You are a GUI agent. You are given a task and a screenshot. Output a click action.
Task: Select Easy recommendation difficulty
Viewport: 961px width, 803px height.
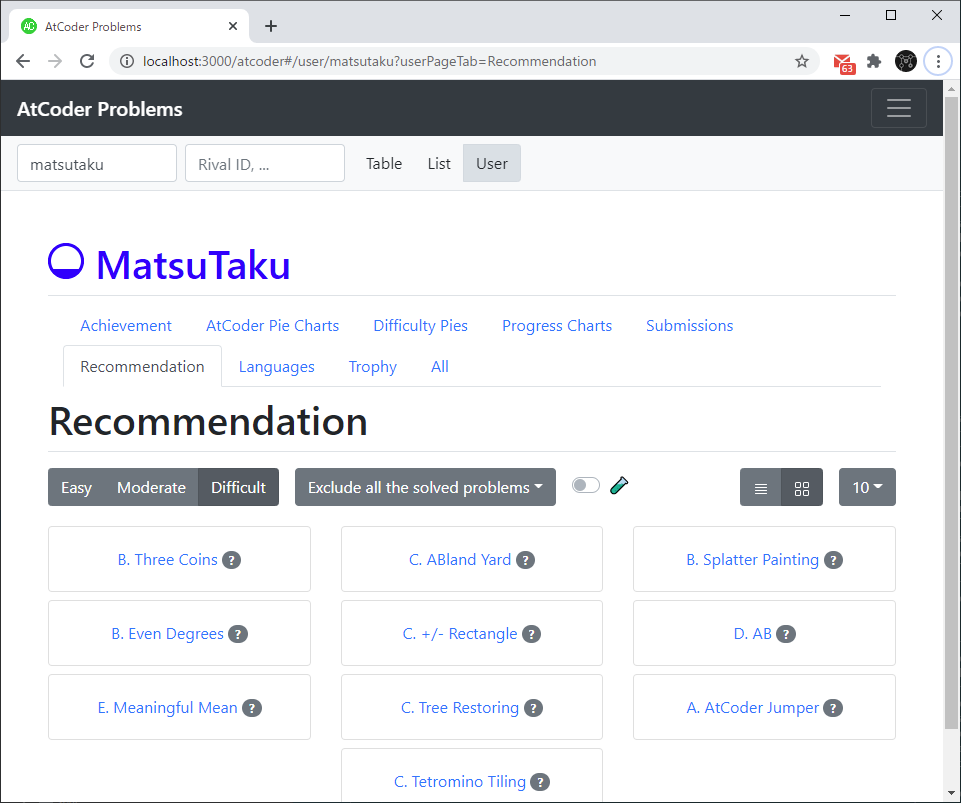click(x=77, y=487)
